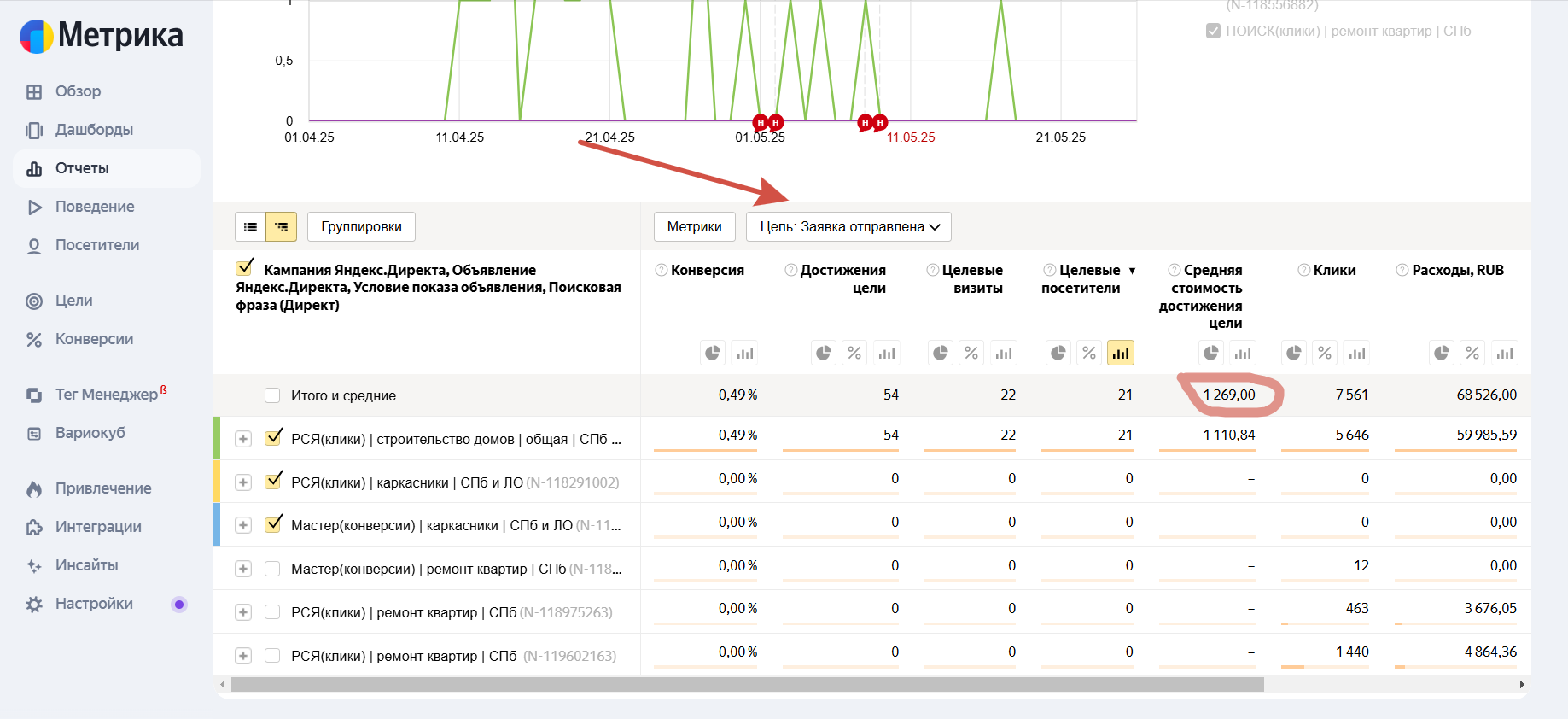1568x719 pixels.
Task: Click the Тег Менеджер icon
Action: click(x=34, y=395)
